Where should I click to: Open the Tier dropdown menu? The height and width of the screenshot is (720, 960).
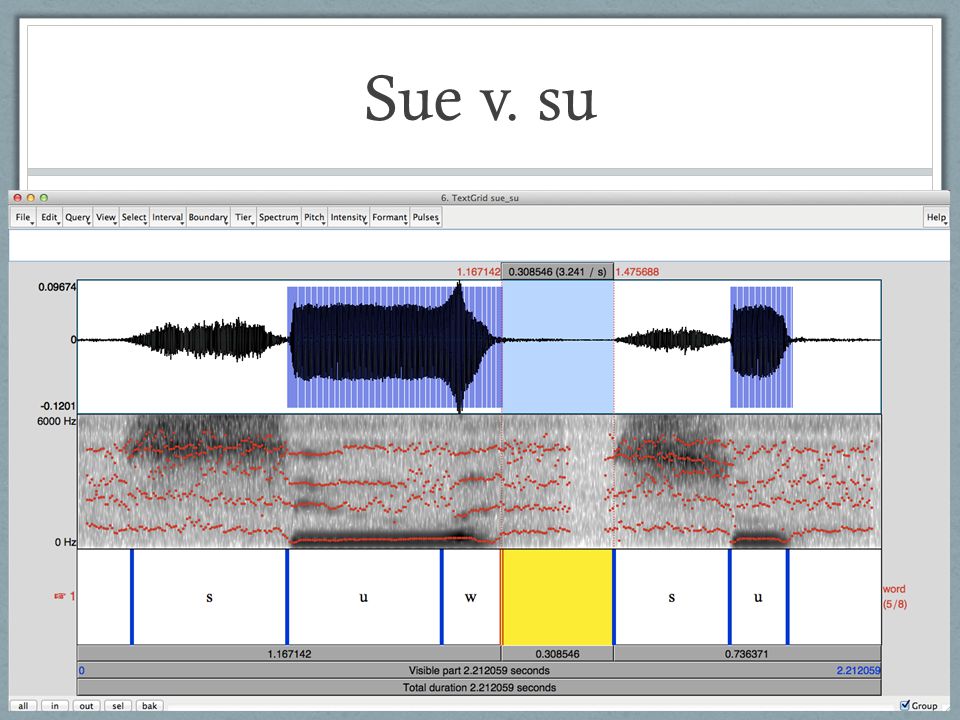[244, 217]
